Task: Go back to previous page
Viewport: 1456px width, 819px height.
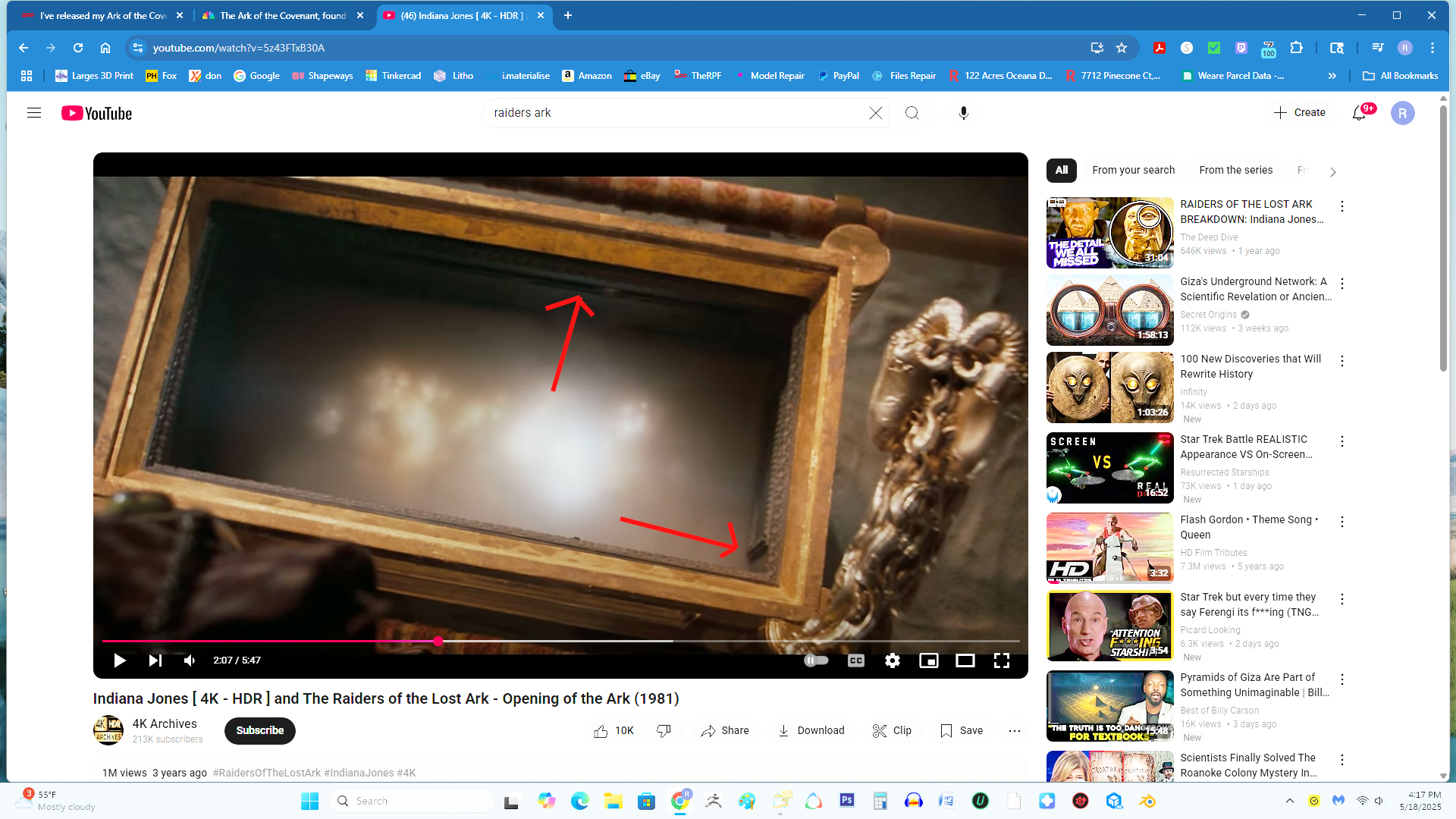Action: pyautogui.click(x=24, y=48)
